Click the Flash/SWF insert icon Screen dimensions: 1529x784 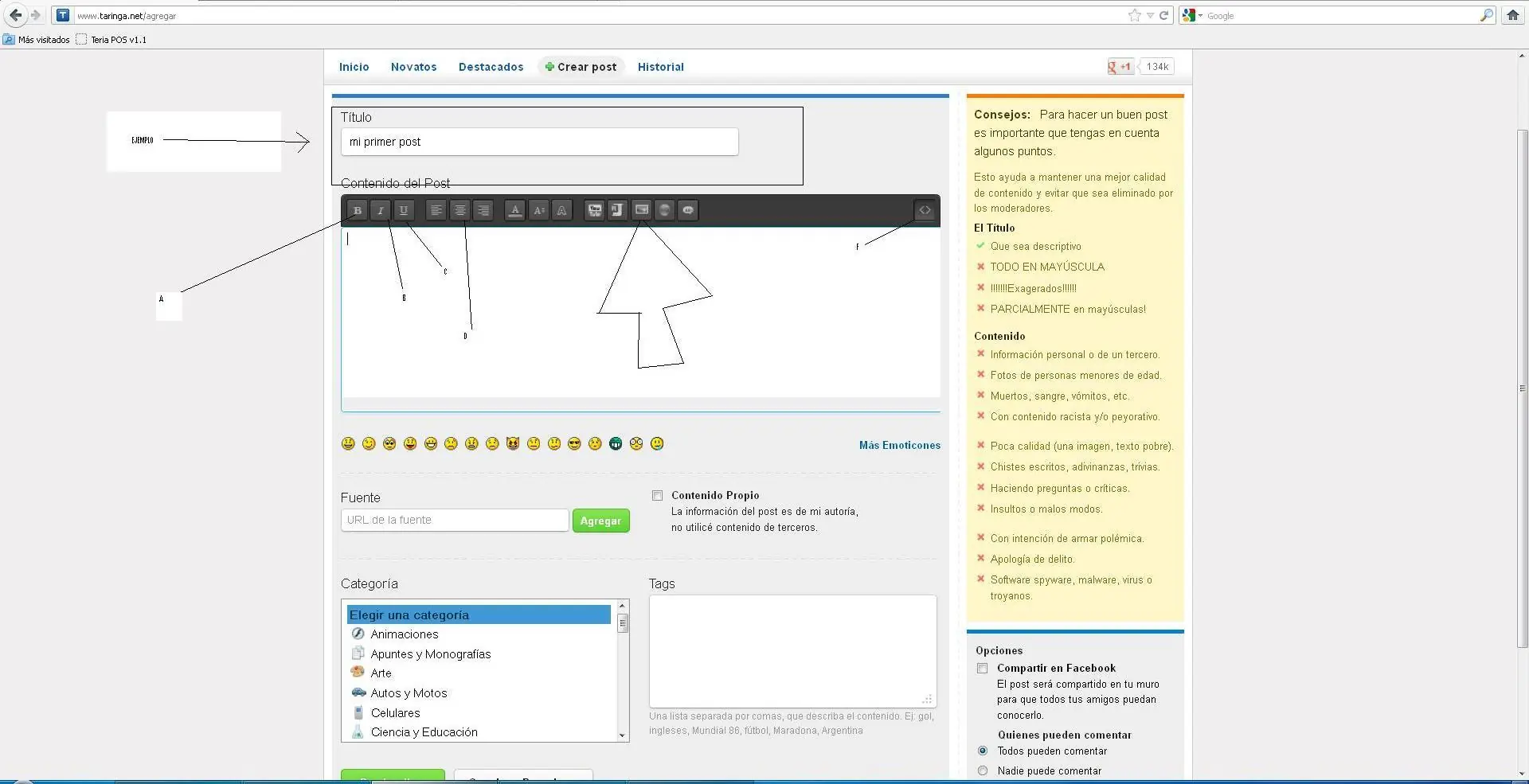[618, 211]
